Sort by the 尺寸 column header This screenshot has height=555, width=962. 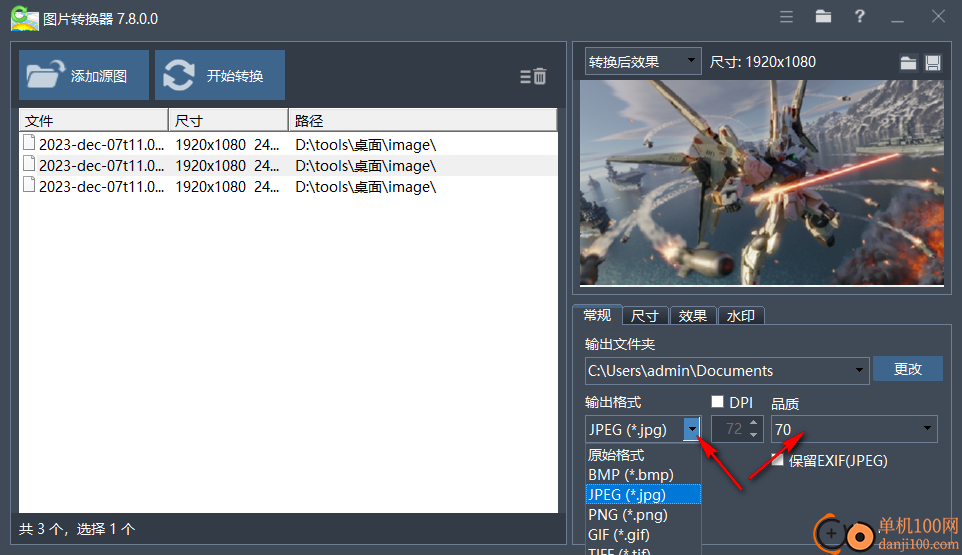pos(228,120)
